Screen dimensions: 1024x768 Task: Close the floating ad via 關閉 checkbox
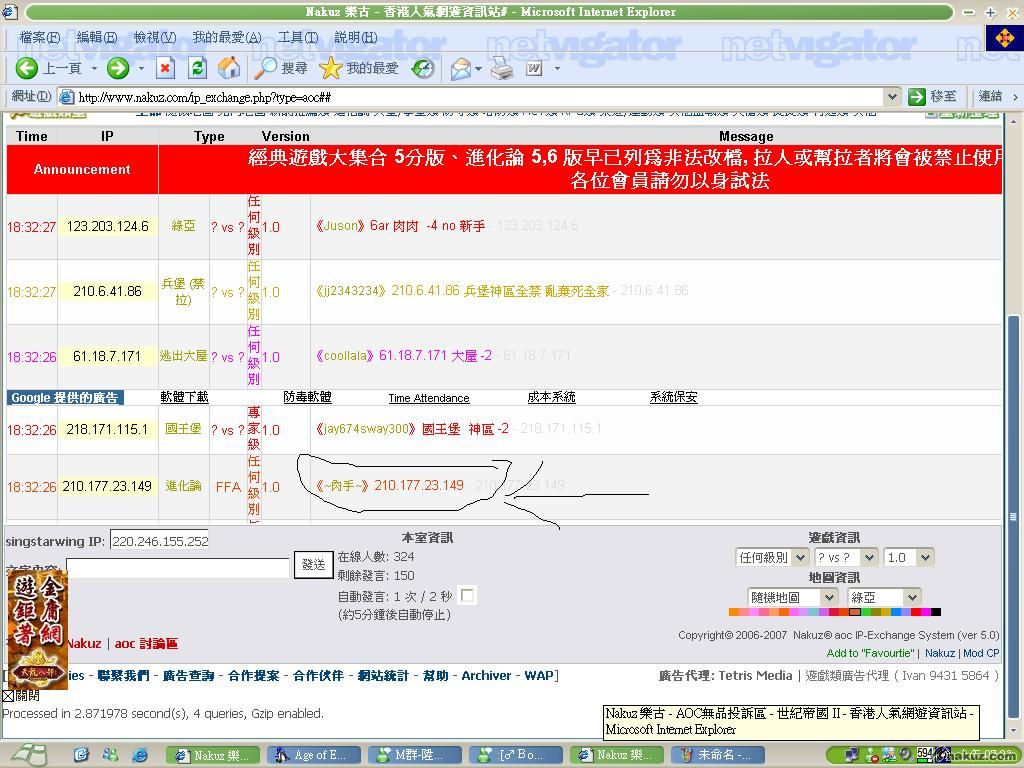coord(8,696)
